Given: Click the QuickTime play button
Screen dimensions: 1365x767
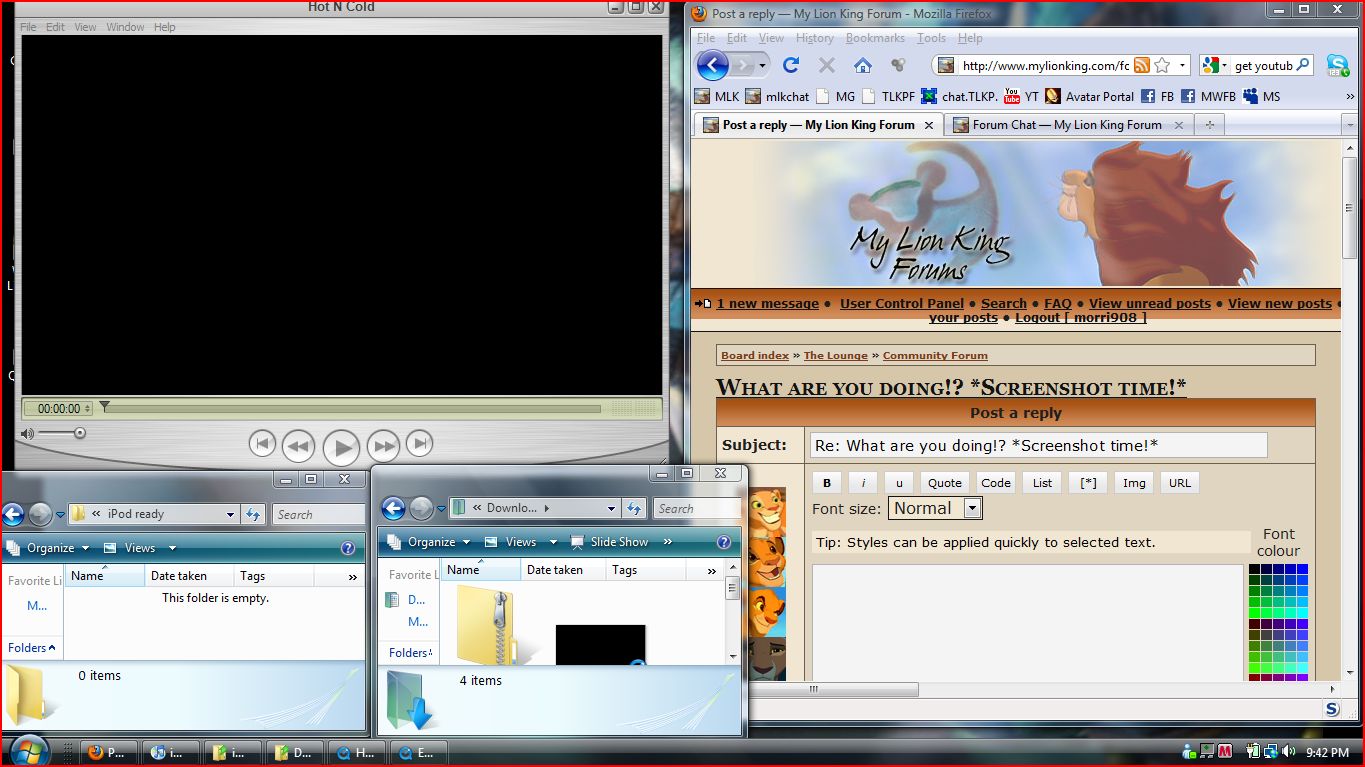Looking at the screenshot, I should click(x=341, y=447).
